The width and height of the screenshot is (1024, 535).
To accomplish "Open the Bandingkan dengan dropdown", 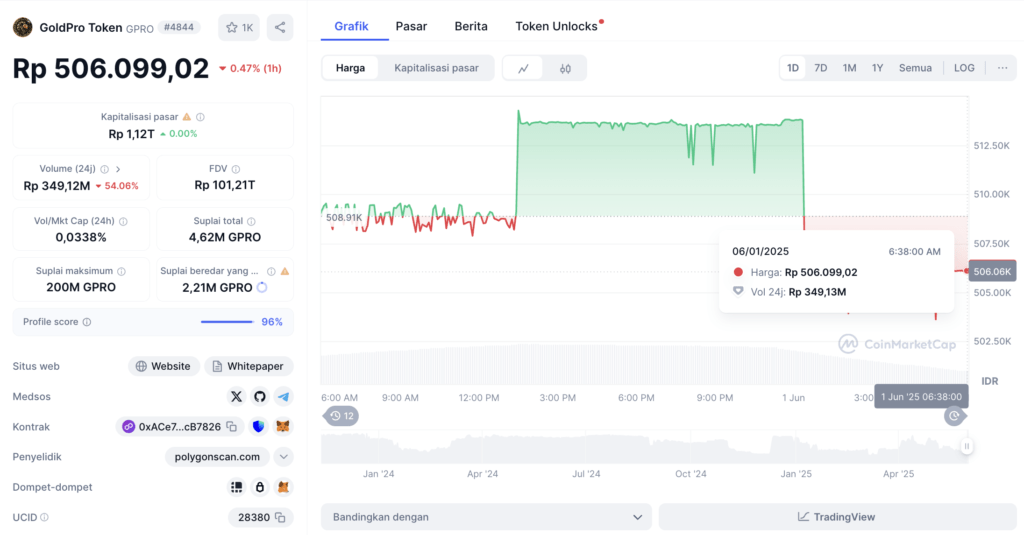I will 486,517.
